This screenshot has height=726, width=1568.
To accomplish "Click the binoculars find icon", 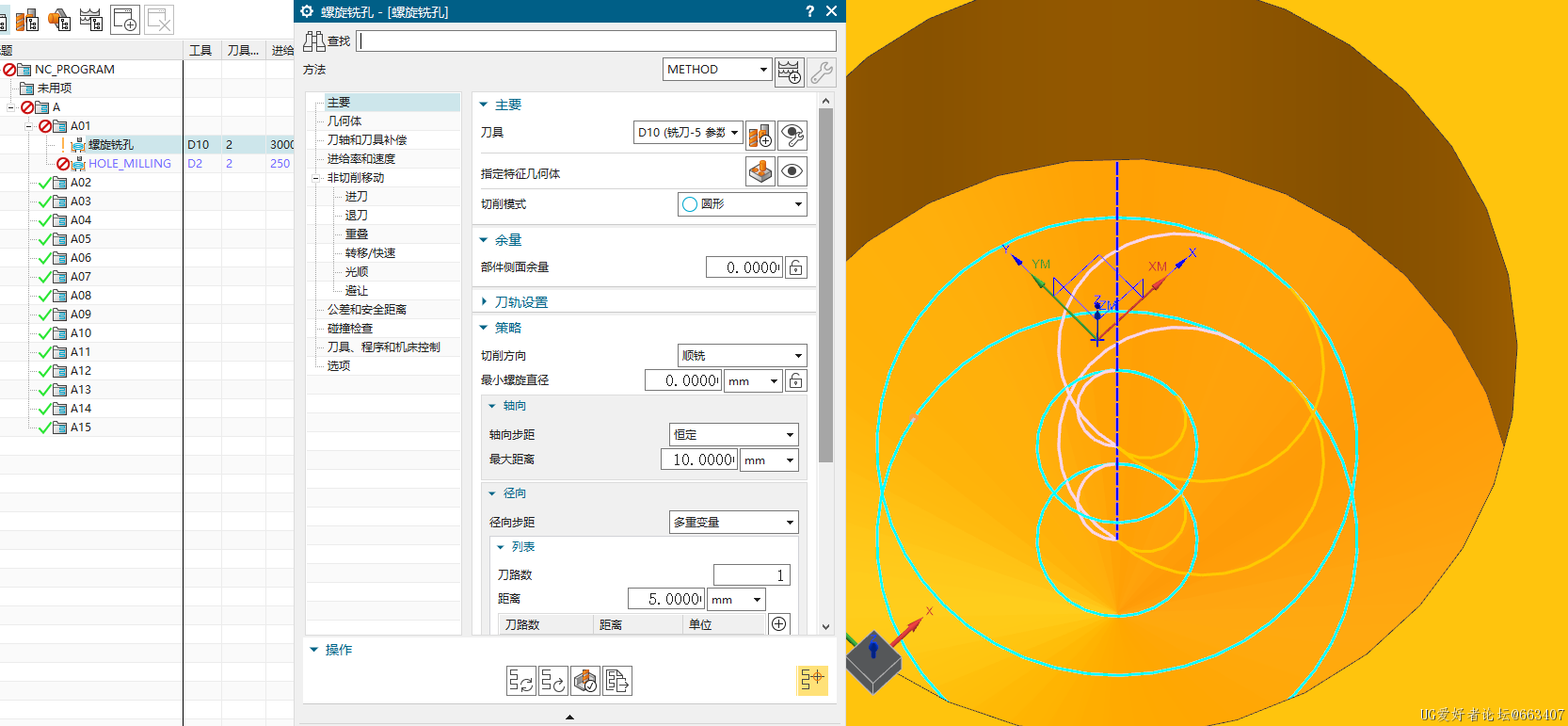I will click(x=314, y=40).
